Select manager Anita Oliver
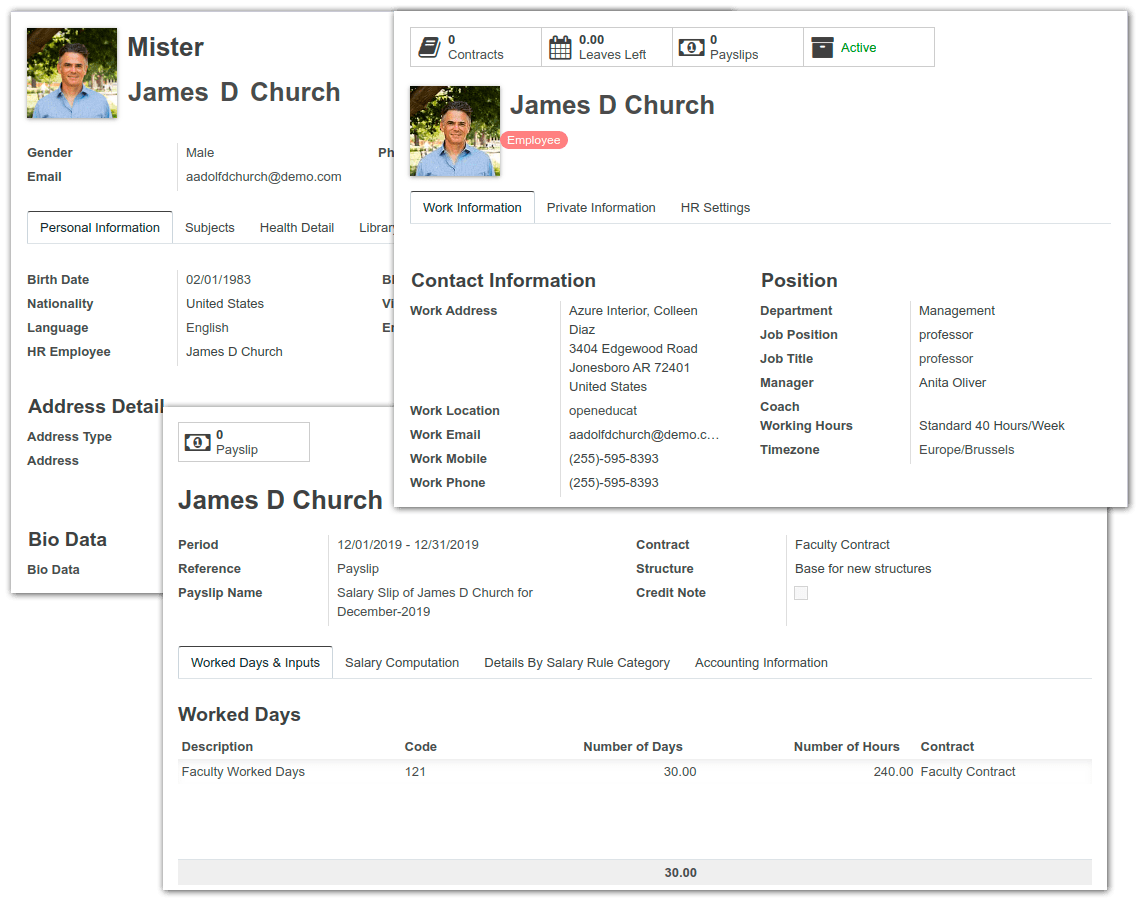1140x900 pixels. tap(952, 382)
